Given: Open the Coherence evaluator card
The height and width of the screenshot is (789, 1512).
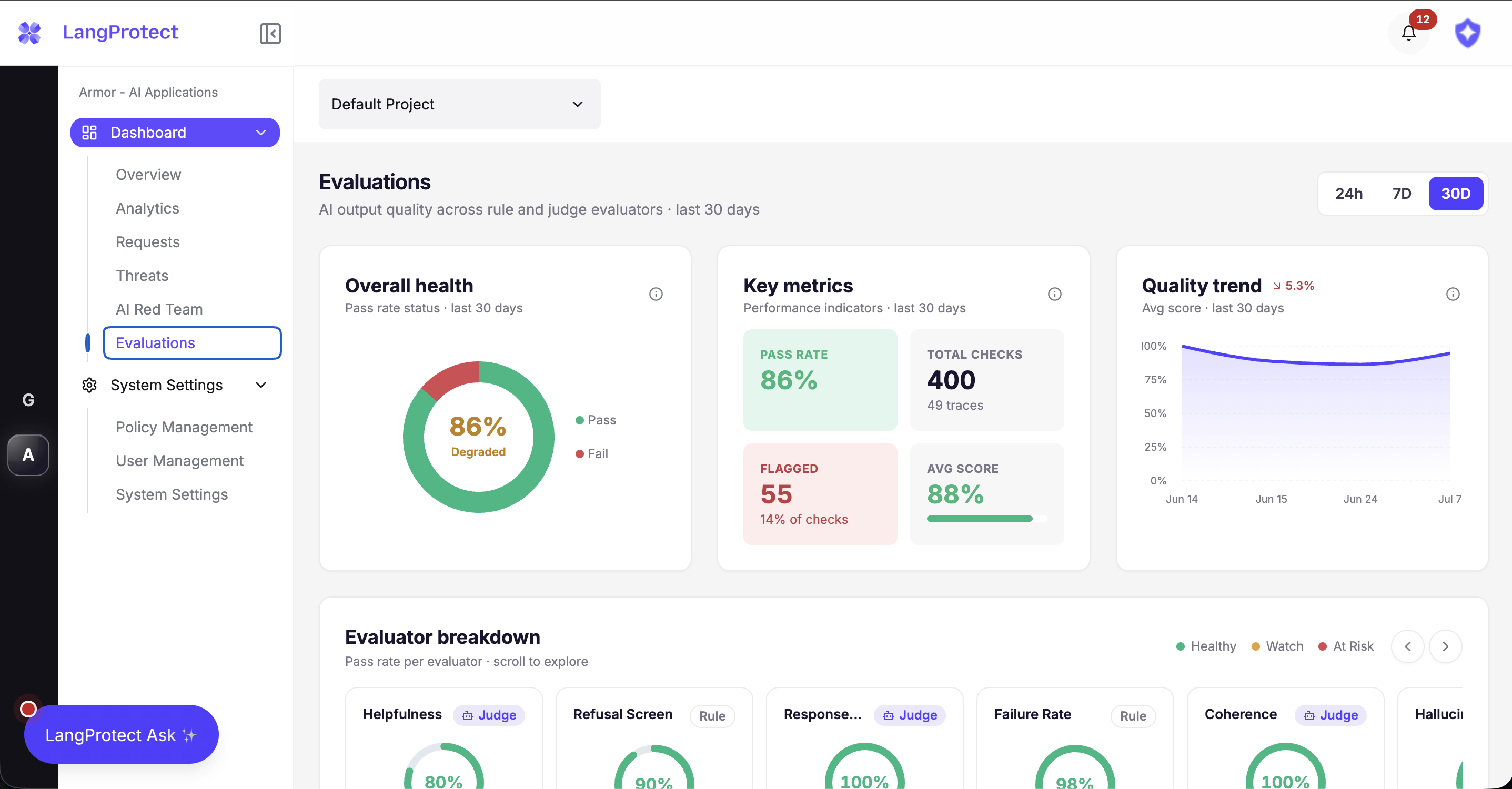Looking at the screenshot, I should 1285,738.
